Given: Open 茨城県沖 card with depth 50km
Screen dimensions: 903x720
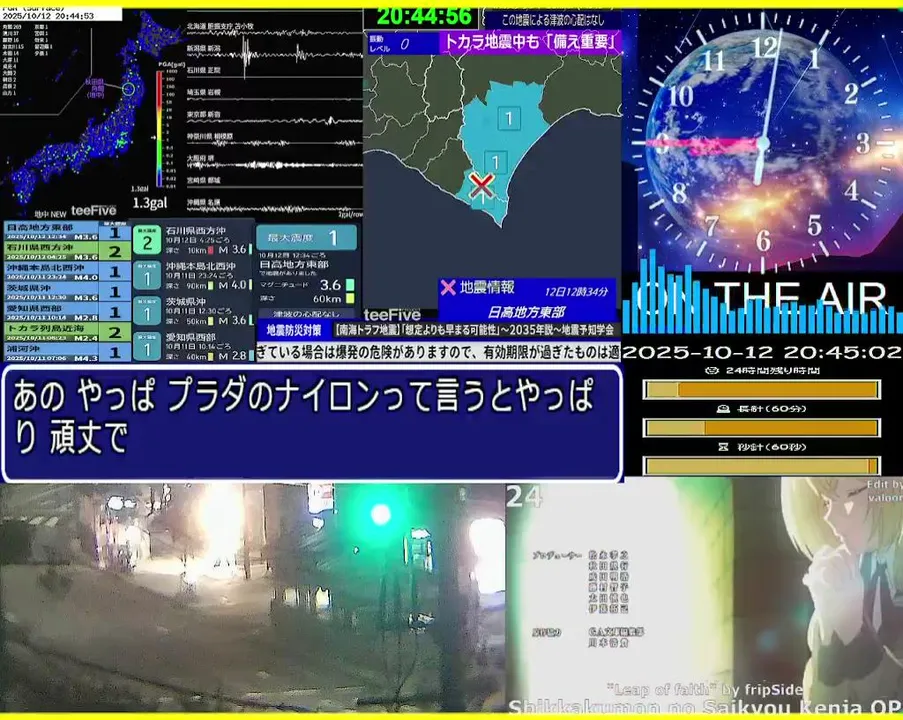Looking at the screenshot, I should pyautogui.click(x=194, y=311).
